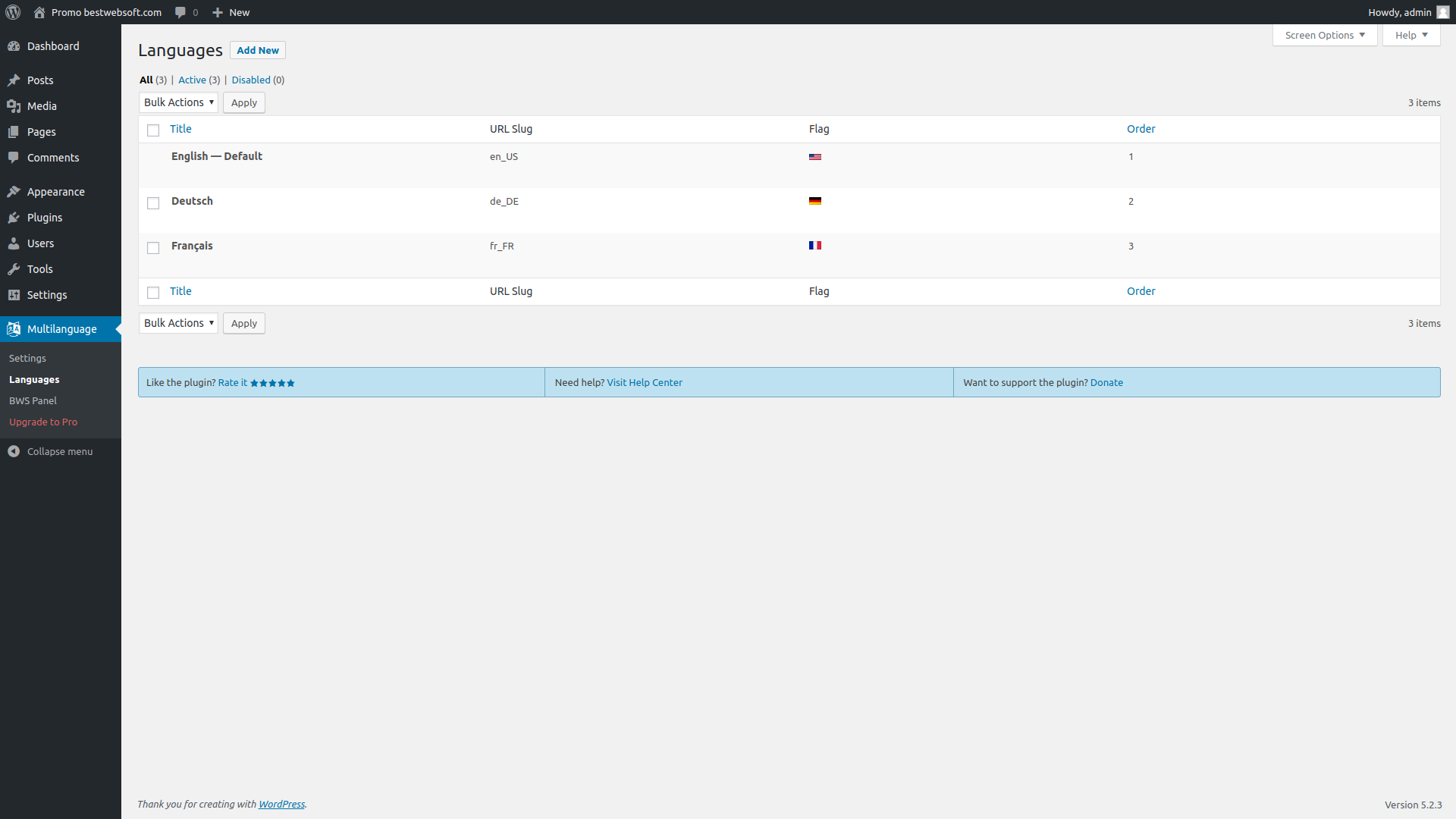This screenshot has width=1456, height=819.
Task: Rate the plugin via the five stars
Action: [x=272, y=383]
